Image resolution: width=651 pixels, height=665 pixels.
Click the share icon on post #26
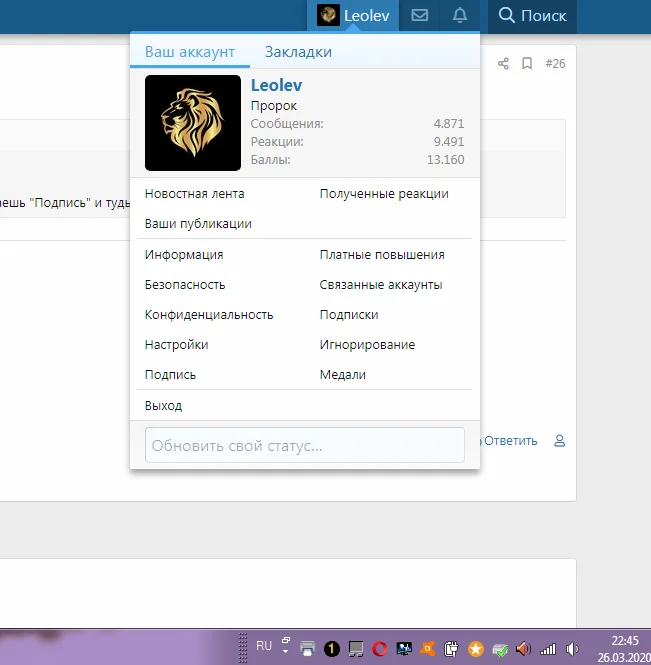click(x=503, y=64)
